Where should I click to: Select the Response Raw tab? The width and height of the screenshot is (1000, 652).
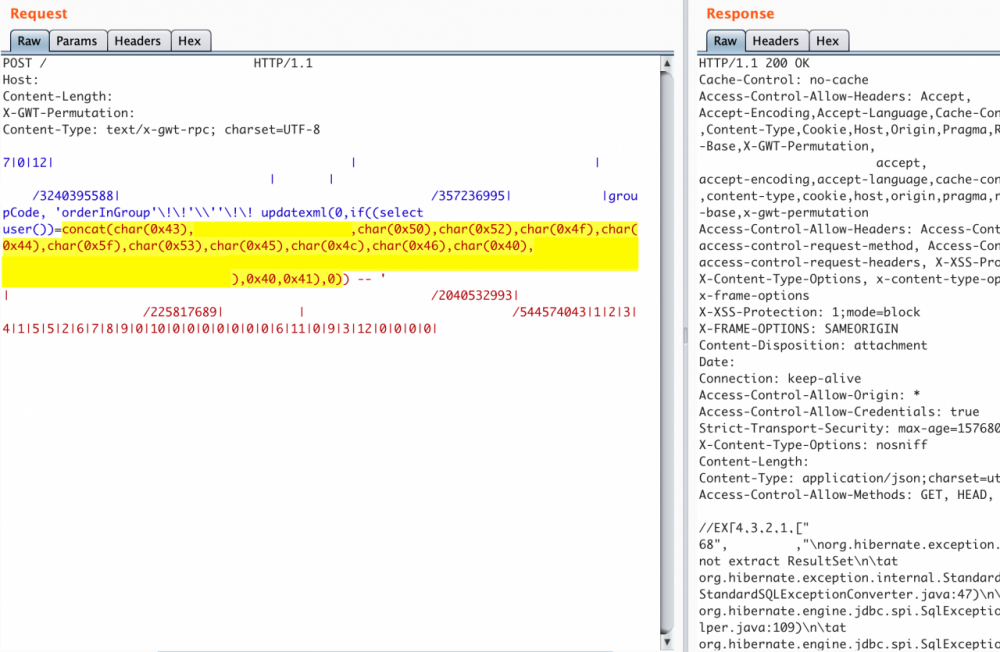click(x=725, y=41)
